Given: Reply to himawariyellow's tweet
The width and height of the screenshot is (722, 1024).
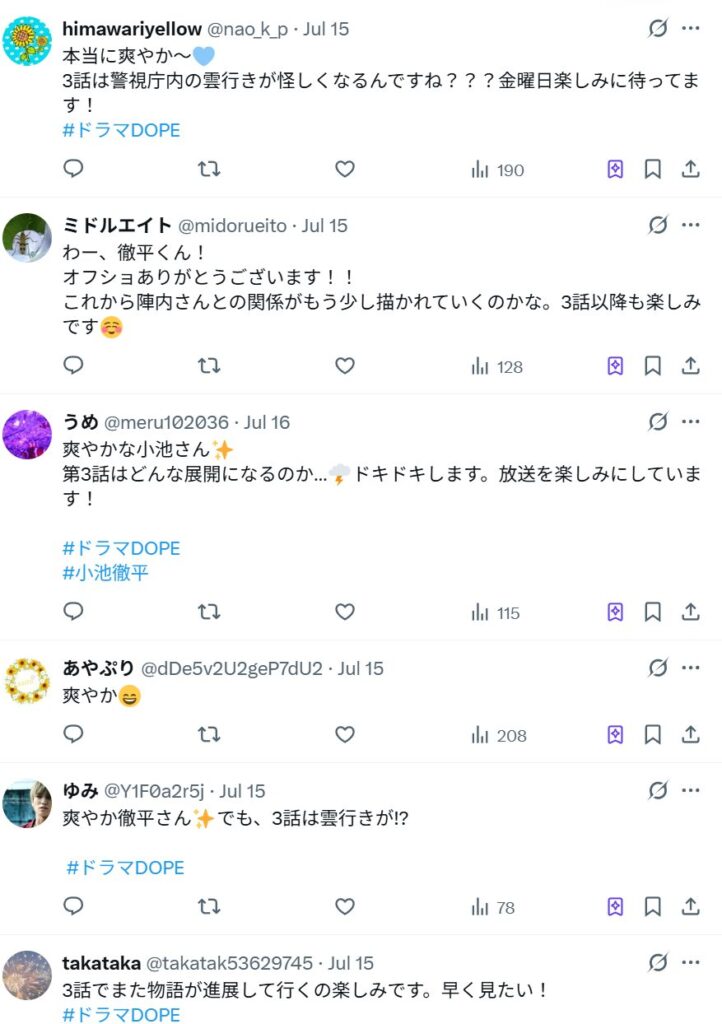Looking at the screenshot, I should click(73, 170).
